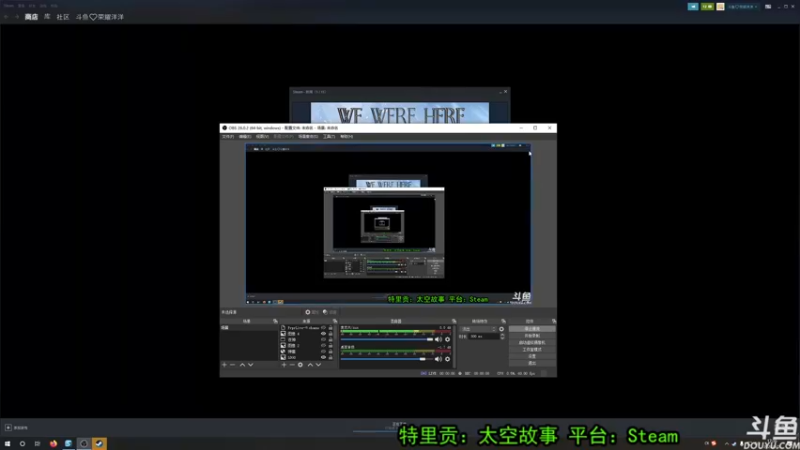Open the 淡出 transition type dropdown
Image resolution: width=800 pixels, height=450 pixels.
pos(478,329)
